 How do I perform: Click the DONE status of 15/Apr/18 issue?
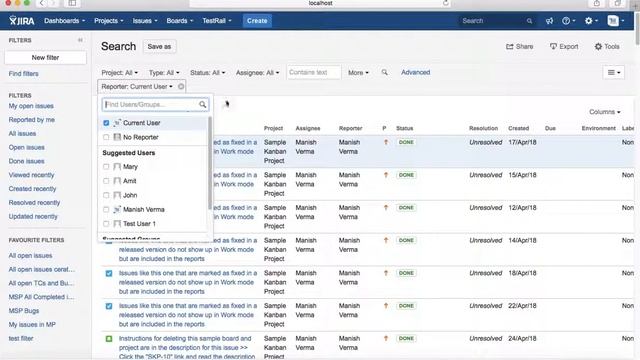(406, 175)
